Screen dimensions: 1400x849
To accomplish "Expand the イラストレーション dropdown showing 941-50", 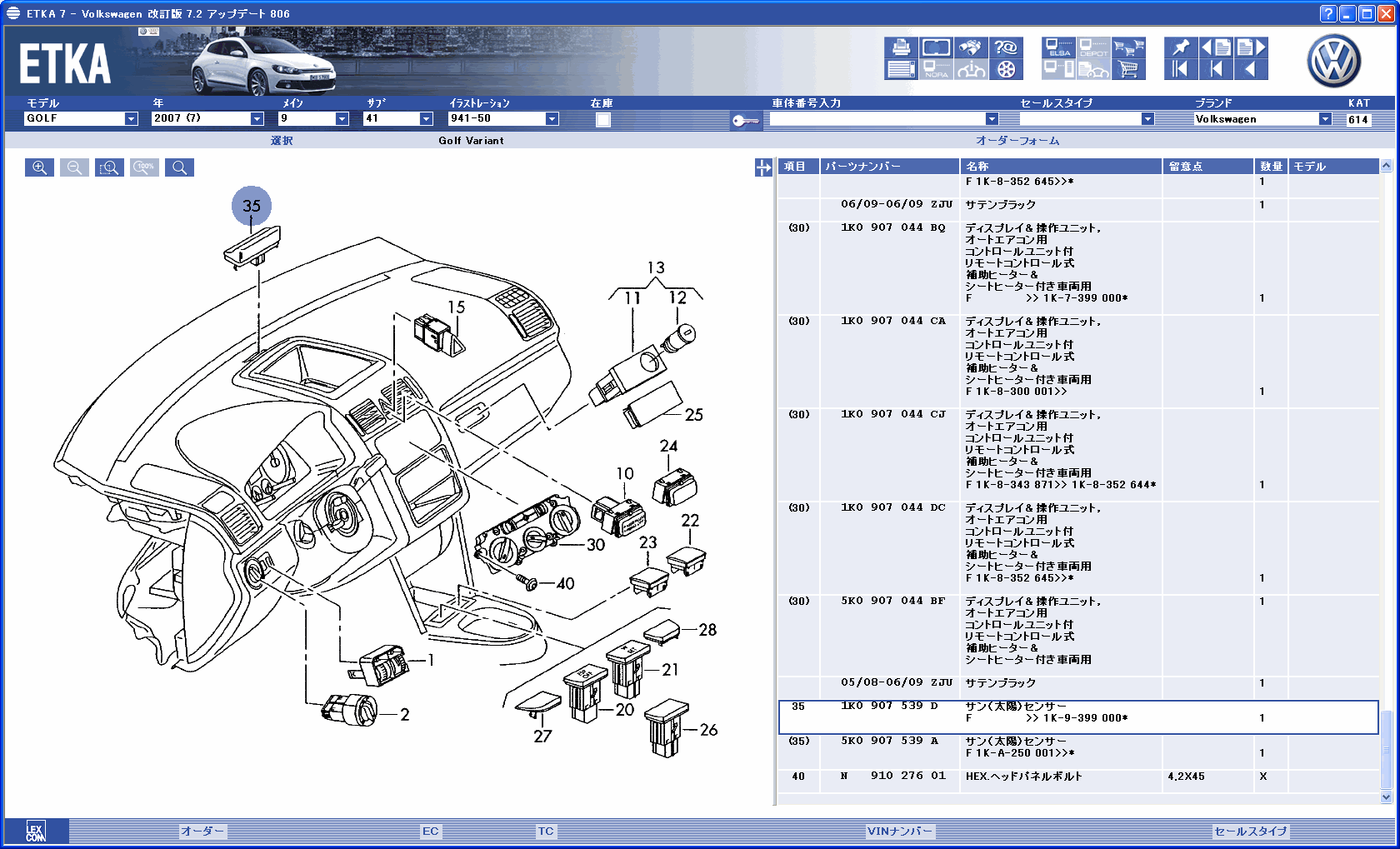I will tap(552, 119).
